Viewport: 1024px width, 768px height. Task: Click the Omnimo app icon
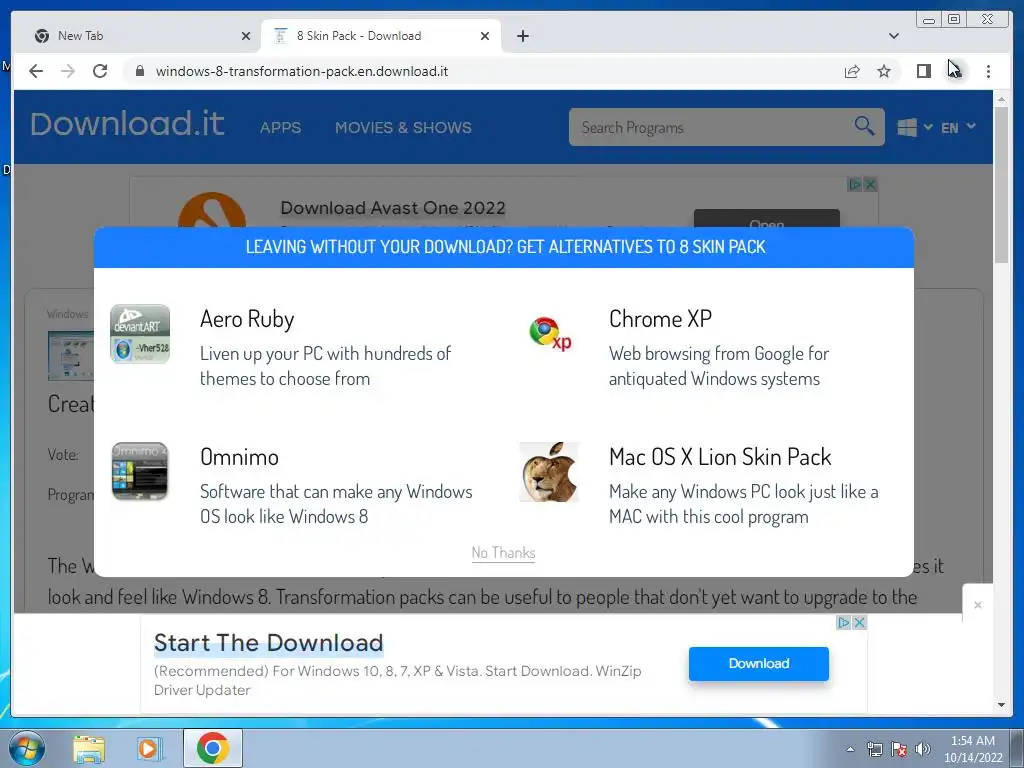[x=140, y=472]
